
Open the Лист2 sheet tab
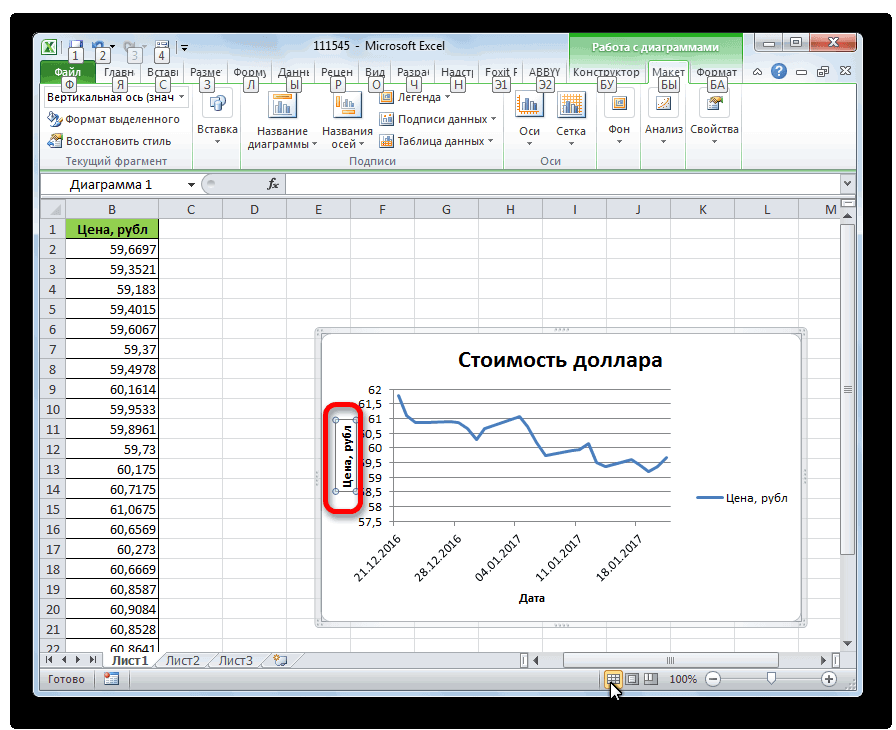183,660
